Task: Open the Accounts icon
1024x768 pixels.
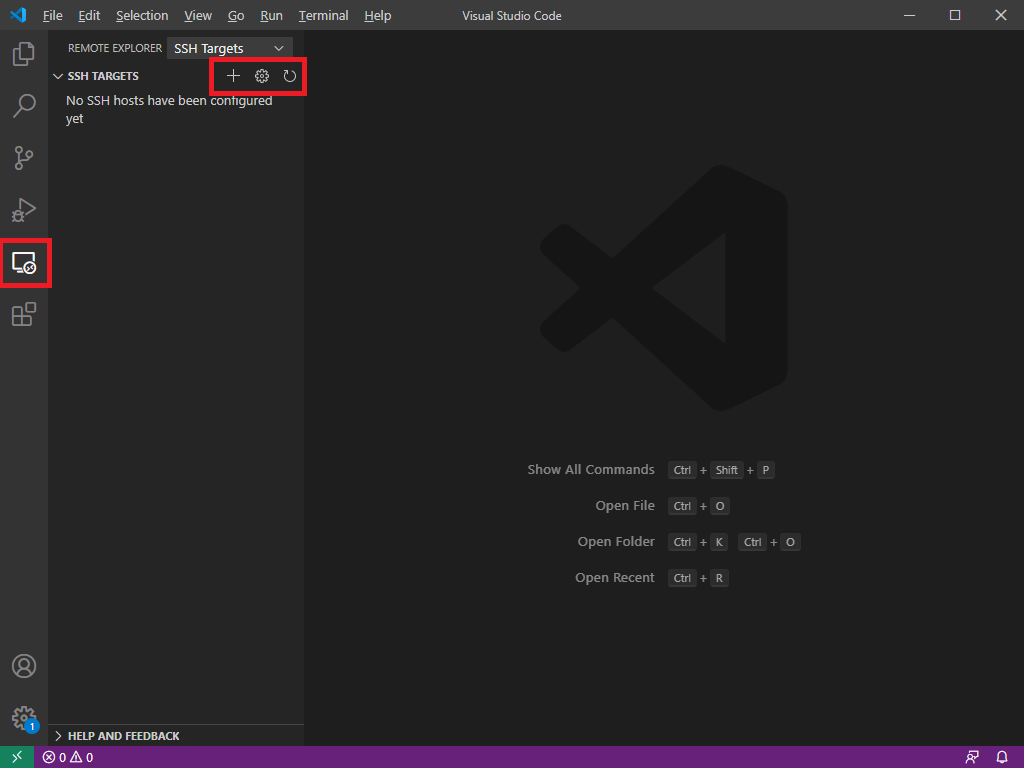Action: point(24,666)
